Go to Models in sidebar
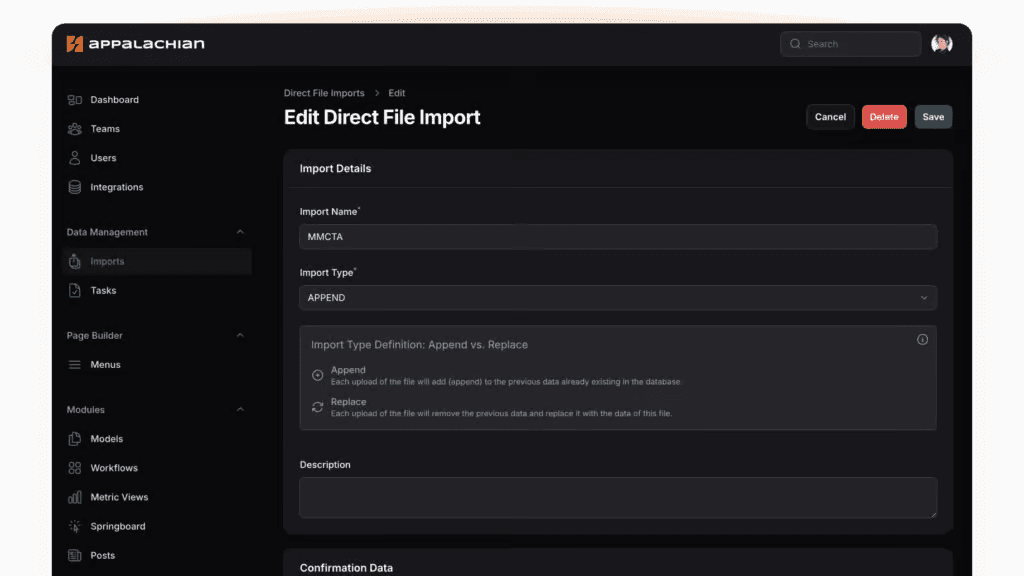Screen dimensions: 1024x576 coord(106,439)
